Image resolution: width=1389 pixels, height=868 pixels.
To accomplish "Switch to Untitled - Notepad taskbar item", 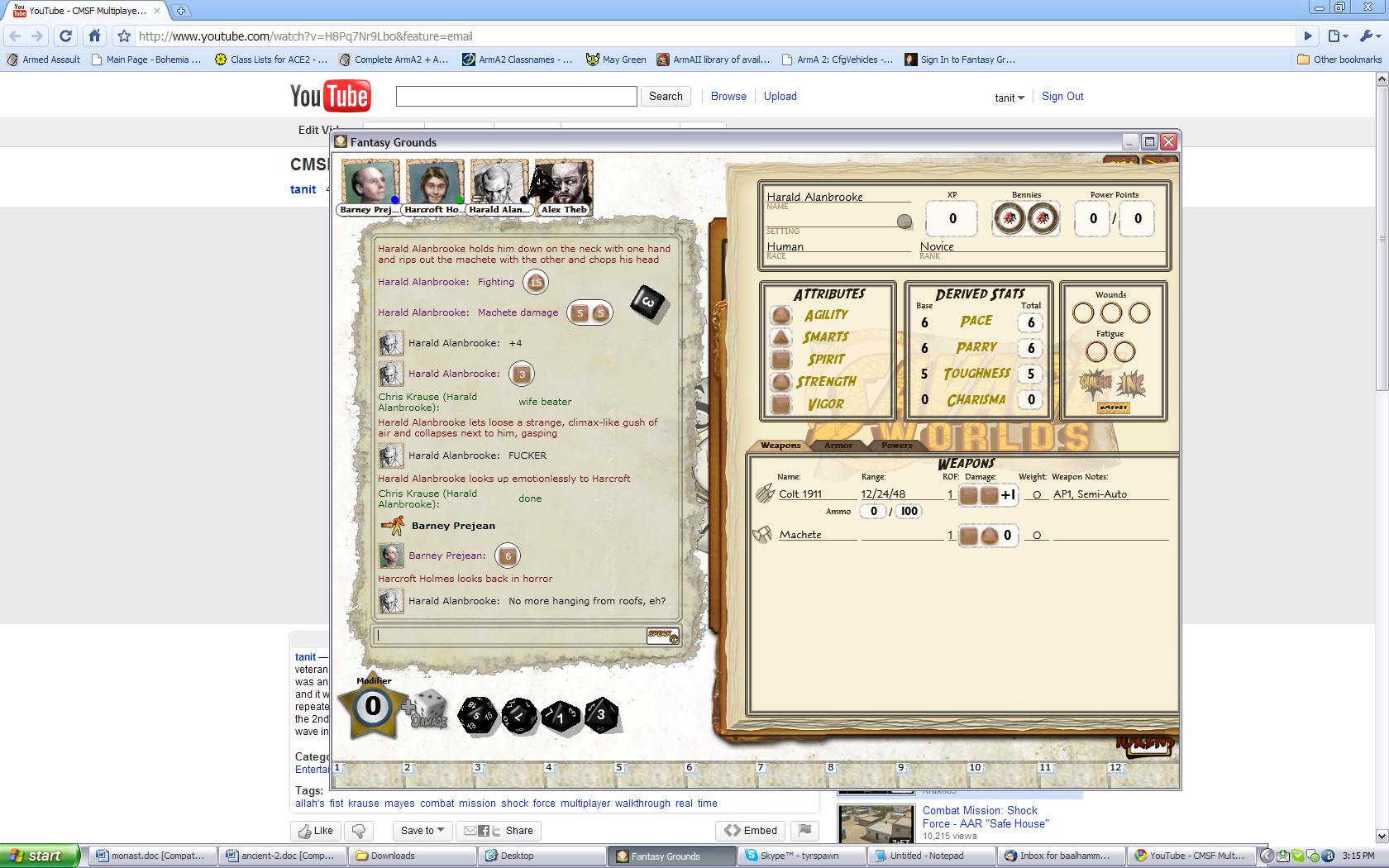I will coord(932,856).
